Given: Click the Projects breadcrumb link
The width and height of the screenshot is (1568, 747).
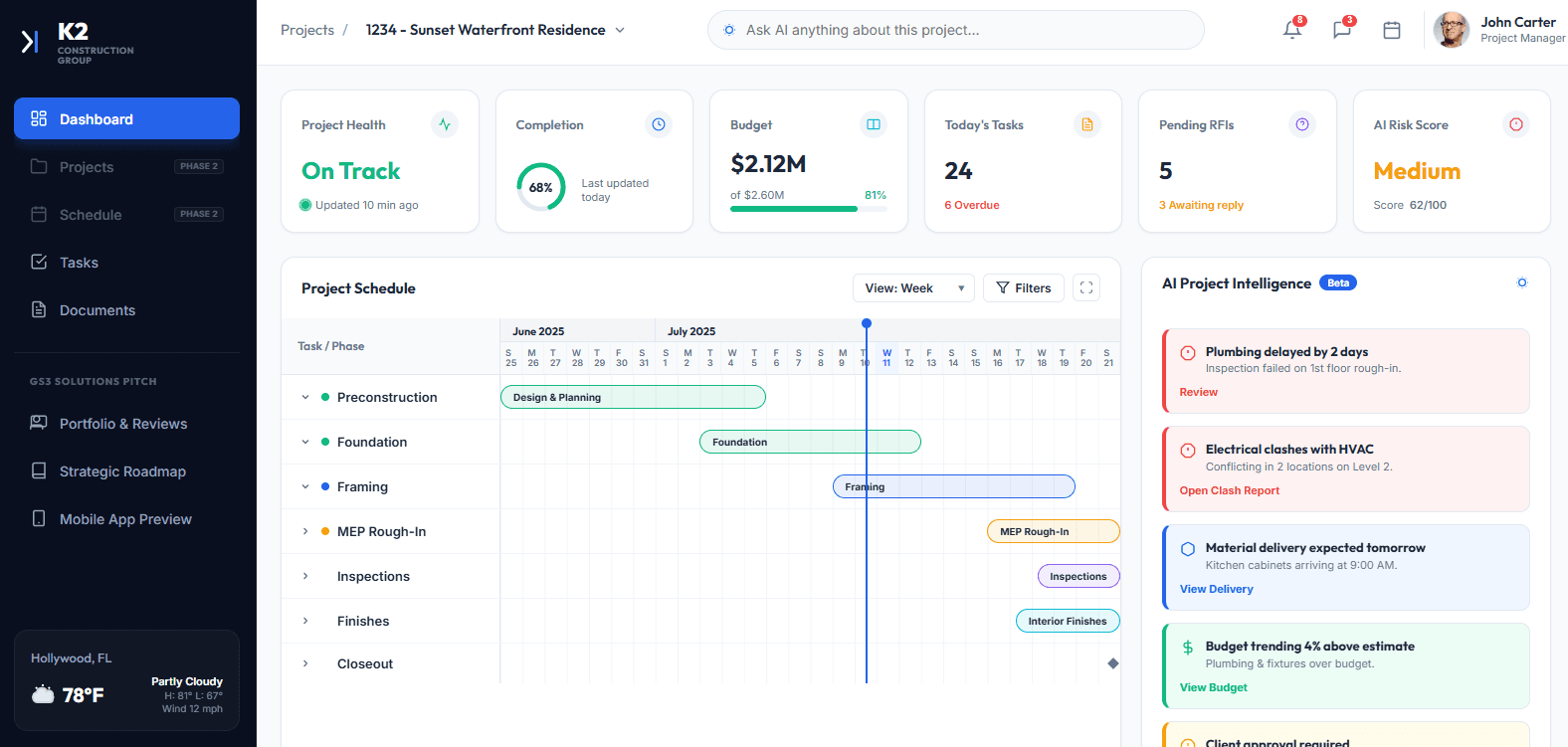Looking at the screenshot, I should pyautogui.click(x=307, y=30).
